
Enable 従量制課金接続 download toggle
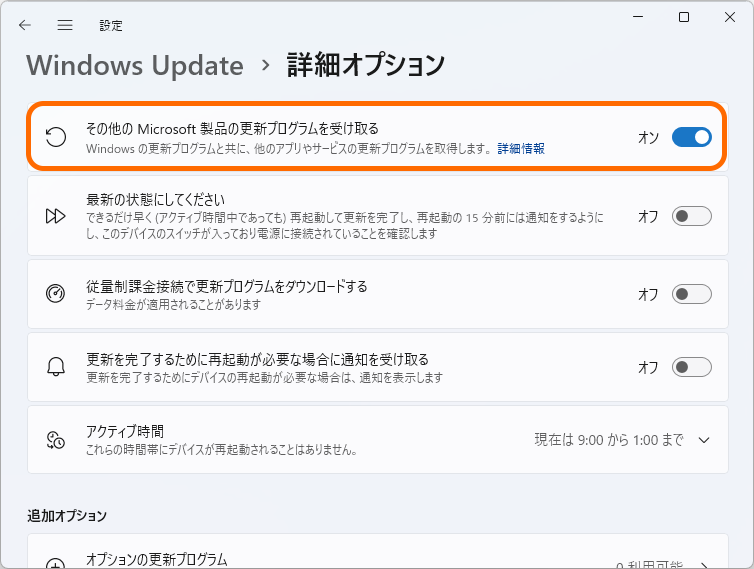[x=691, y=294]
